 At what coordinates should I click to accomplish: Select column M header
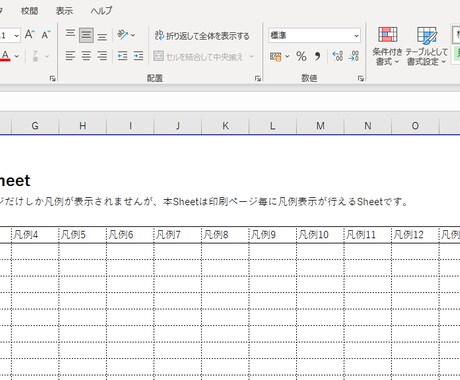click(320, 126)
